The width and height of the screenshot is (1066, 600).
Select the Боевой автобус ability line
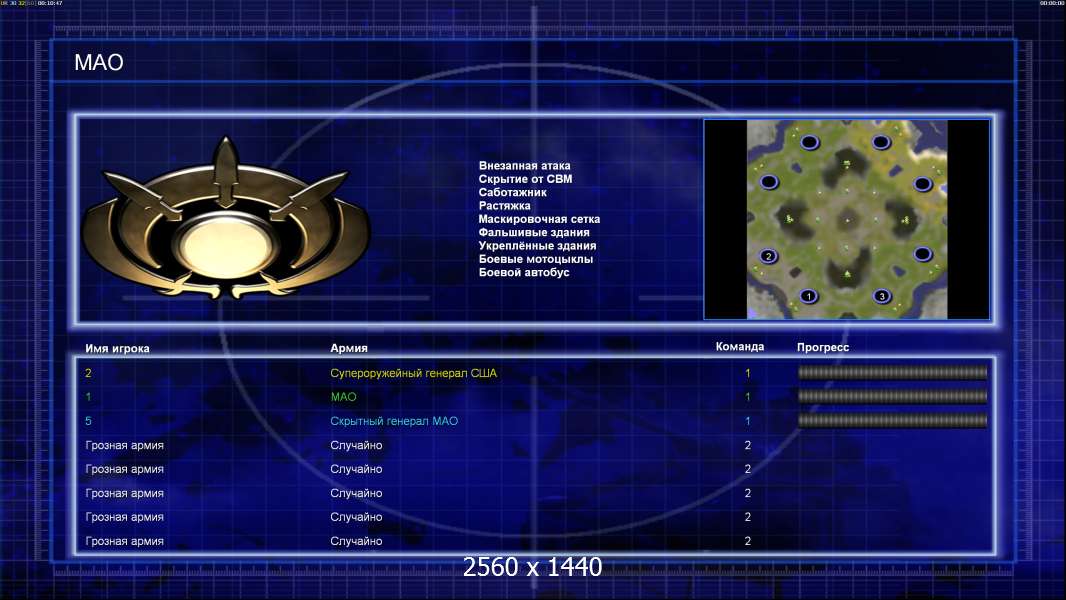pos(523,272)
